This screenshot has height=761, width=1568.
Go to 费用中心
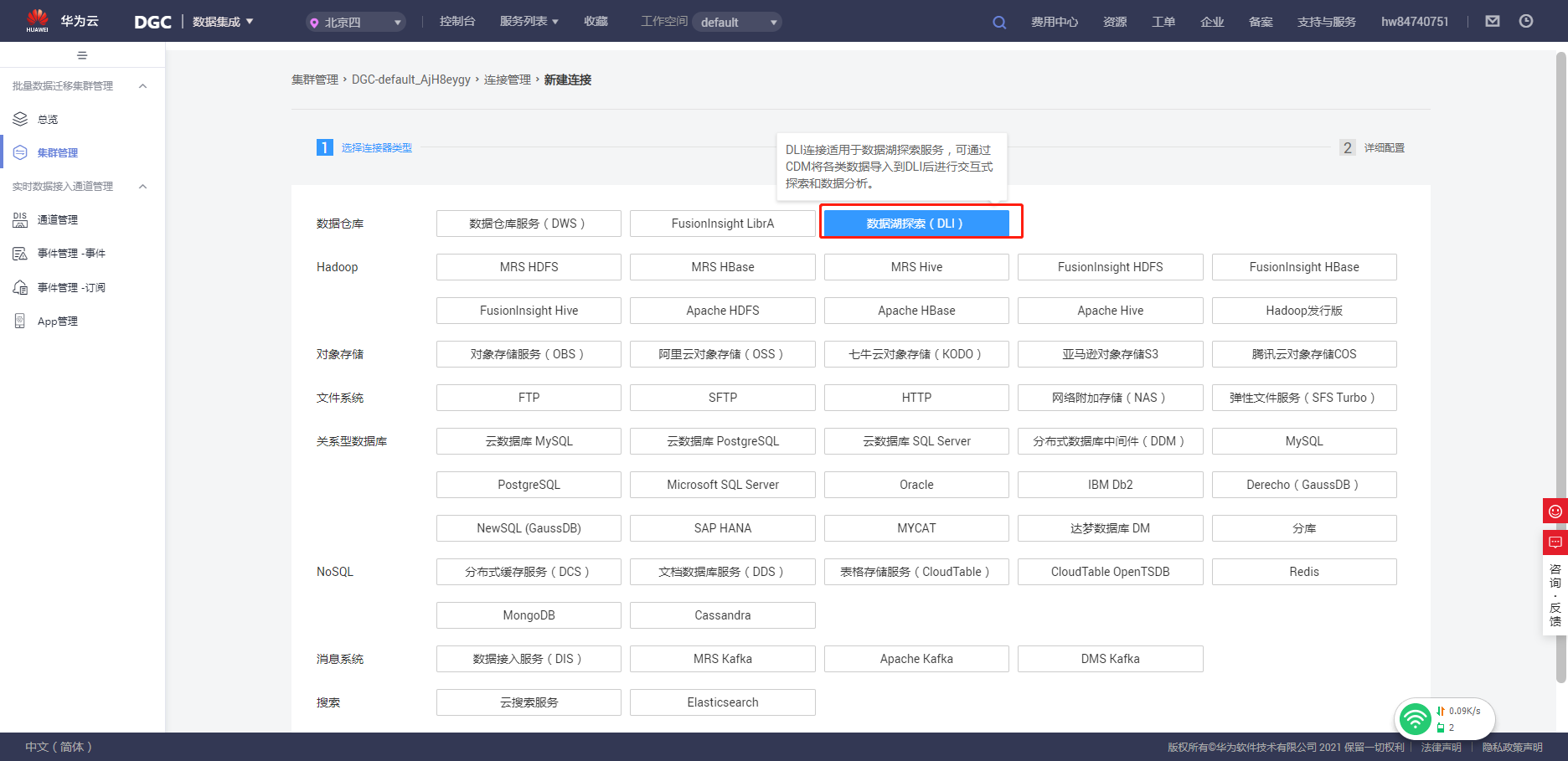[1055, 22]
